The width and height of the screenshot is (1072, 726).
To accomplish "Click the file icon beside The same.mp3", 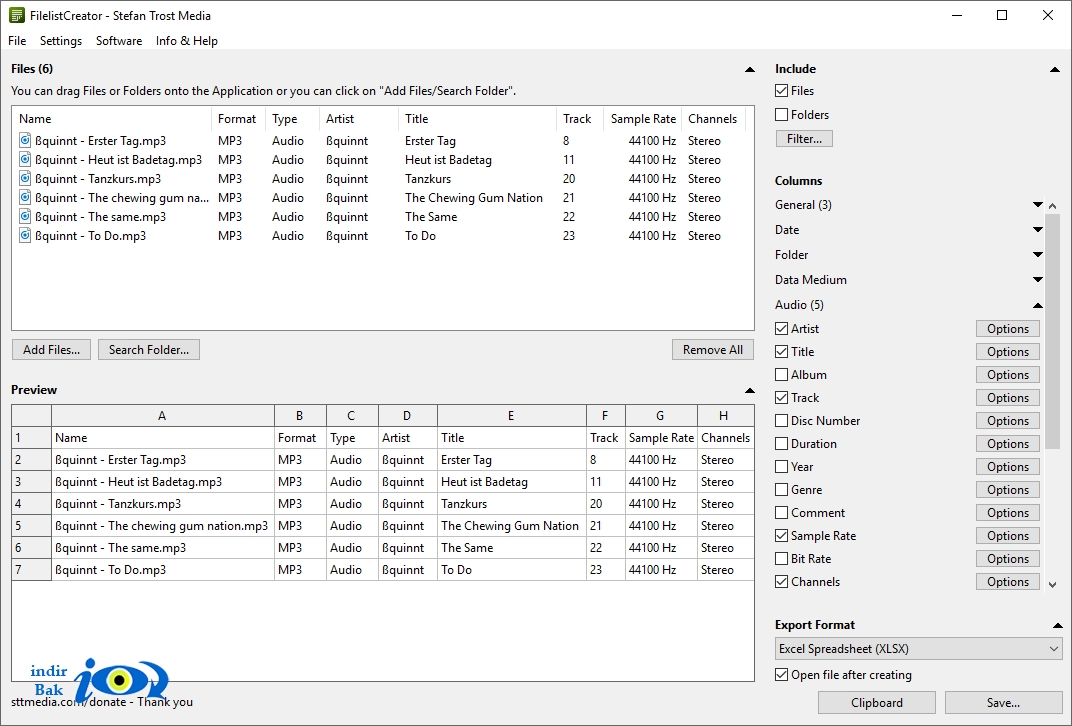I will coord(25,217).
